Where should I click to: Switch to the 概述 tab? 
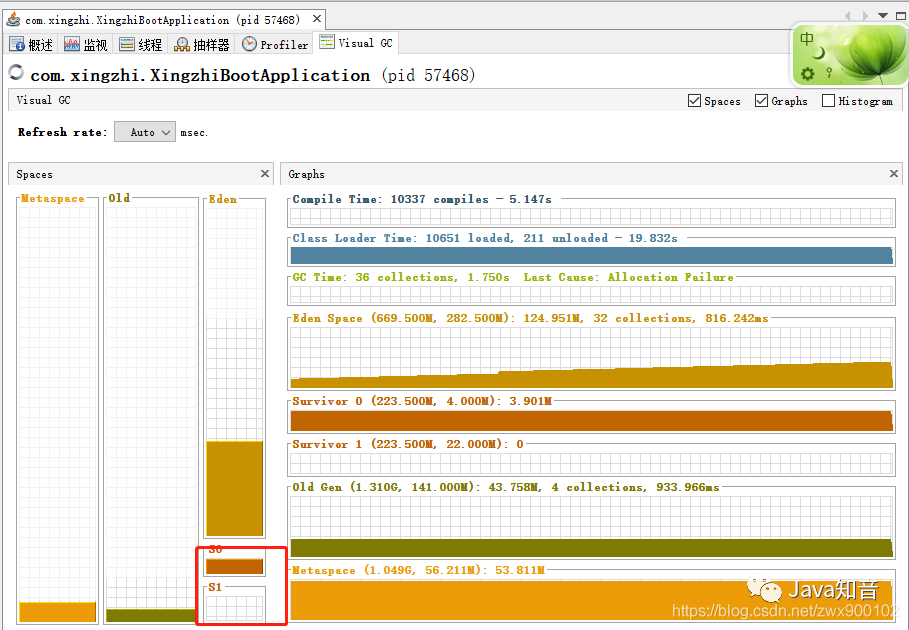pyautogui.click(x=31, y=45)
